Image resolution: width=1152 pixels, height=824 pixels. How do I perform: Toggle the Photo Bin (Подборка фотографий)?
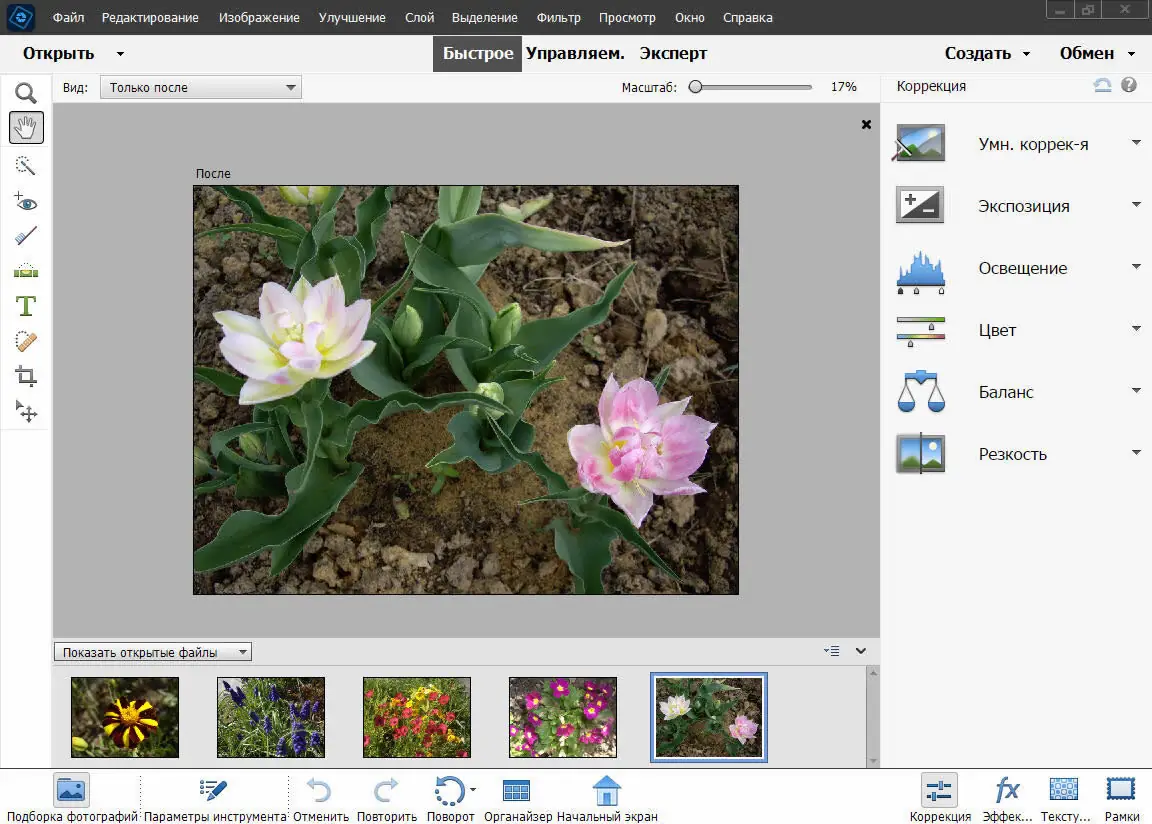pyautogui.click(x=71, y=792)
